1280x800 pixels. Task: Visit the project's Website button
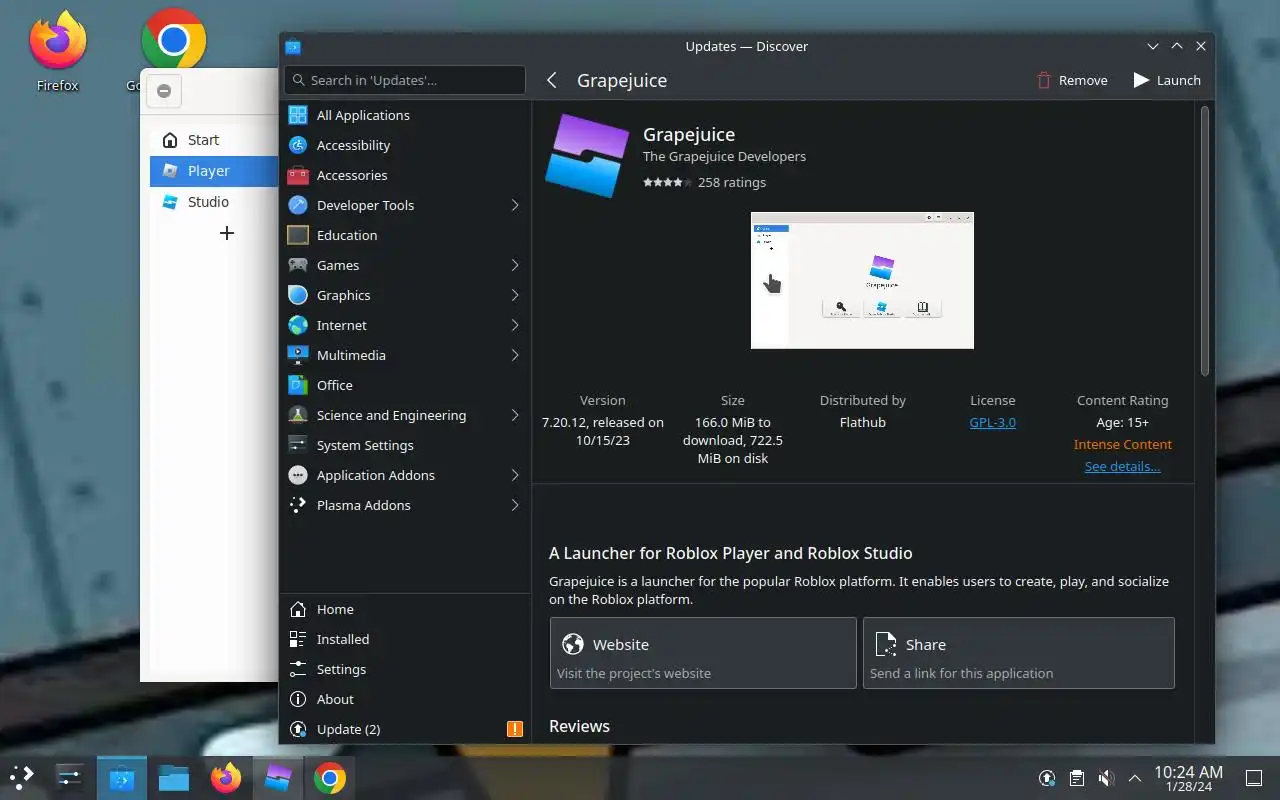coord(703,653)
